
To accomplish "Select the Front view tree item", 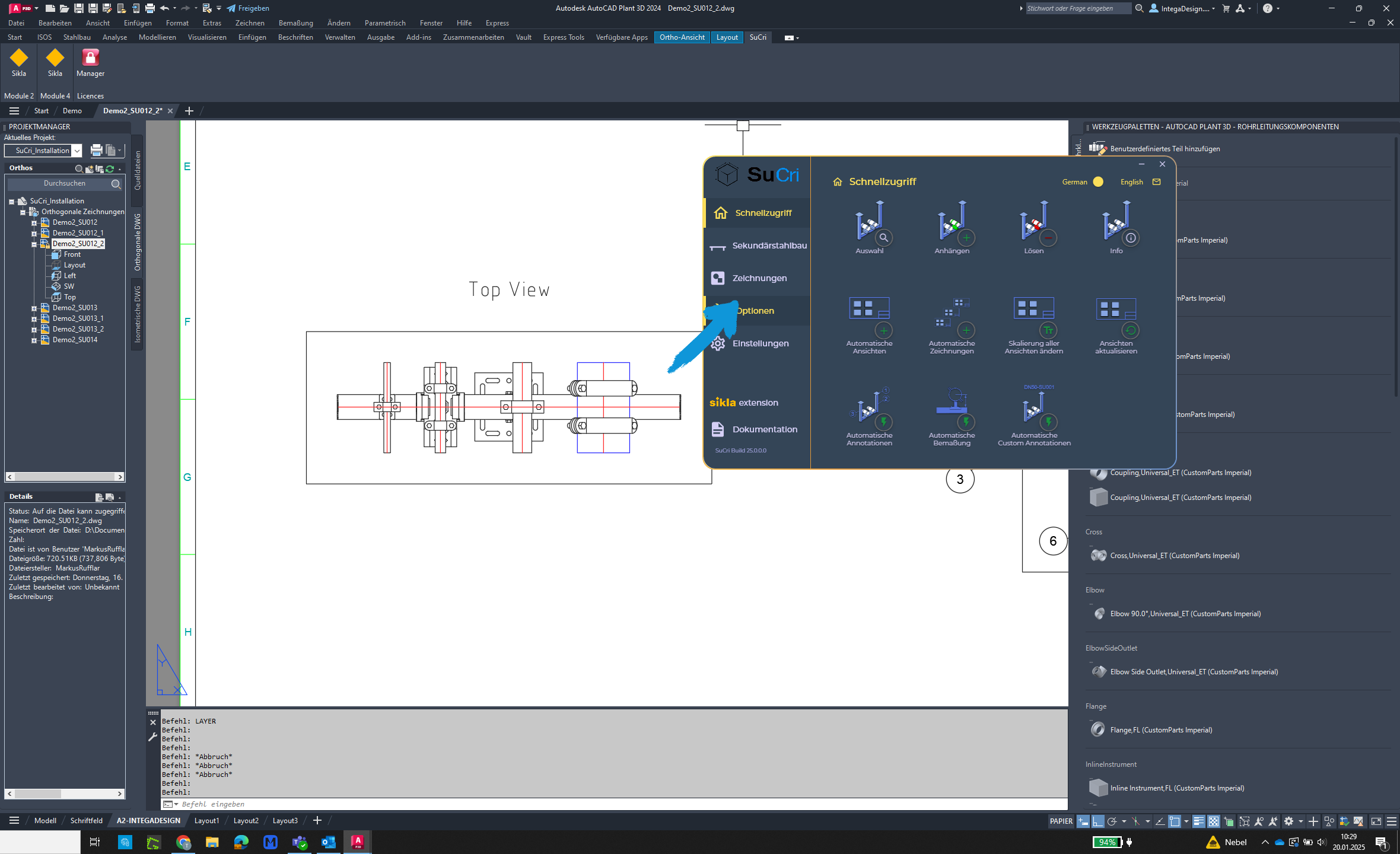I will (x=72, y=254).
